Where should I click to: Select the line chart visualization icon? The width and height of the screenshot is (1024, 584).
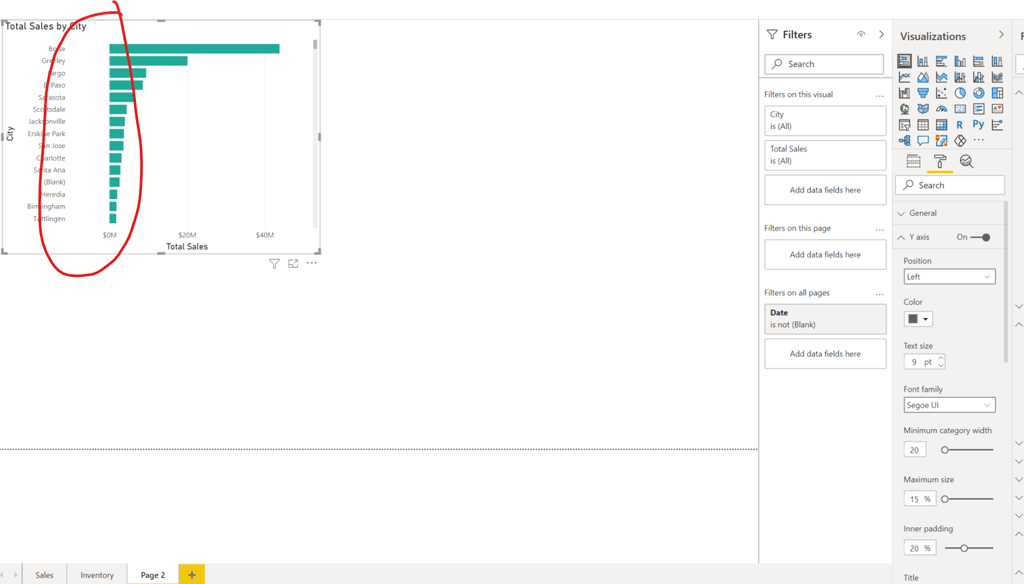[904, 76]
